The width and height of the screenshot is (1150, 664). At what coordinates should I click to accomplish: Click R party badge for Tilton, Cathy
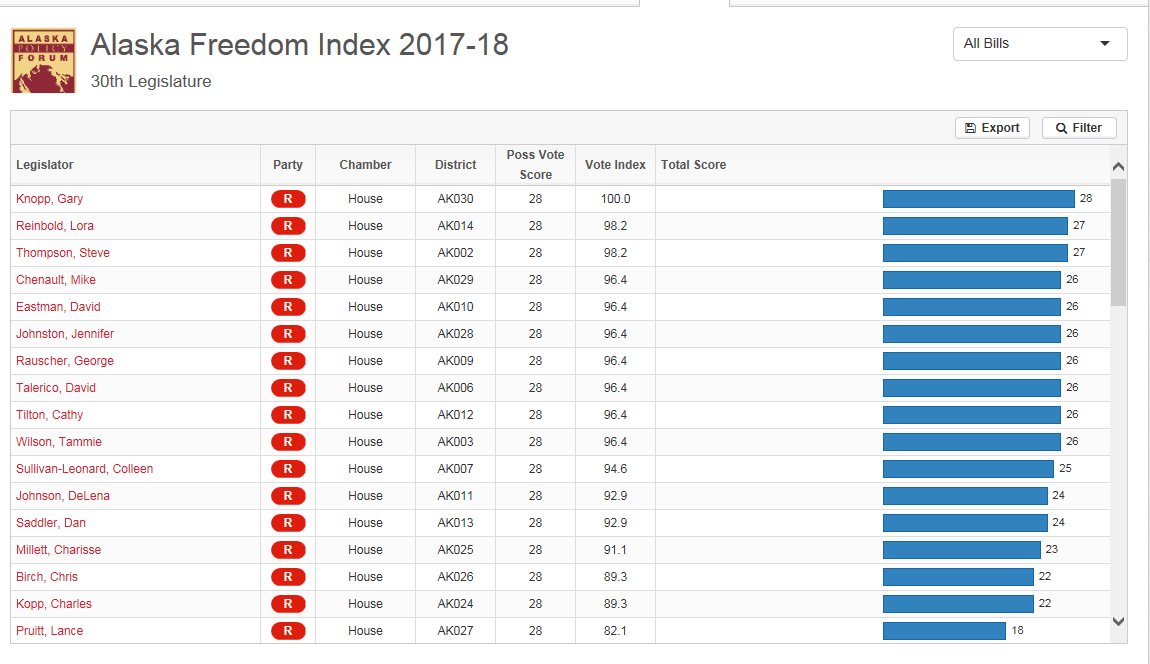(288, 415)
